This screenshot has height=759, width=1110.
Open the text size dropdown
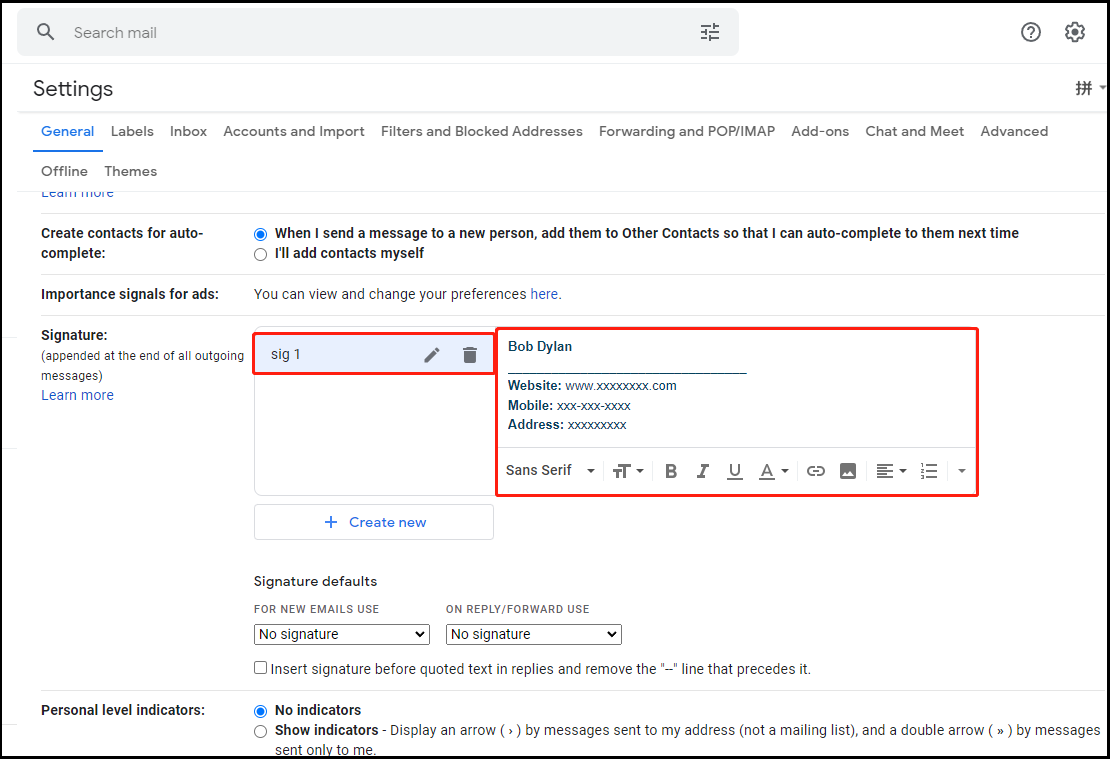(628, 471)
